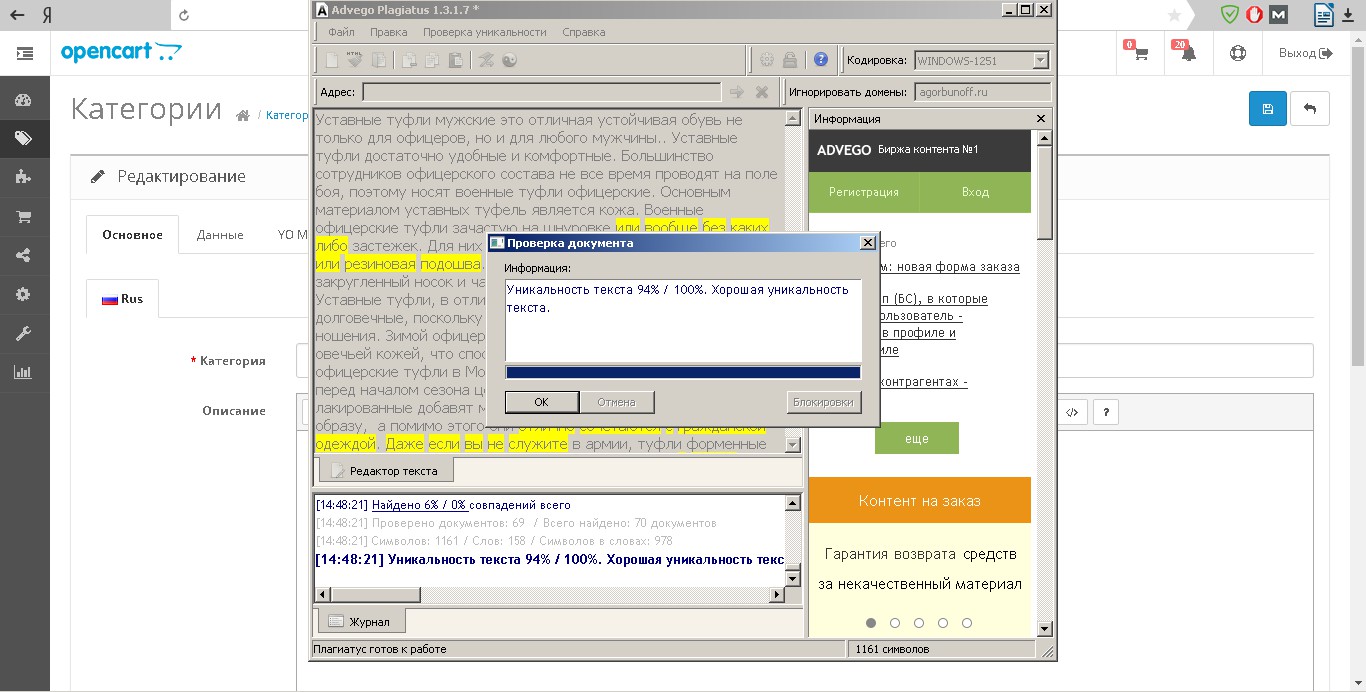Click the quick check icon in Plagiatus toolbar
The height and width of the screenshot is (692, 1366).
[486, 60]
